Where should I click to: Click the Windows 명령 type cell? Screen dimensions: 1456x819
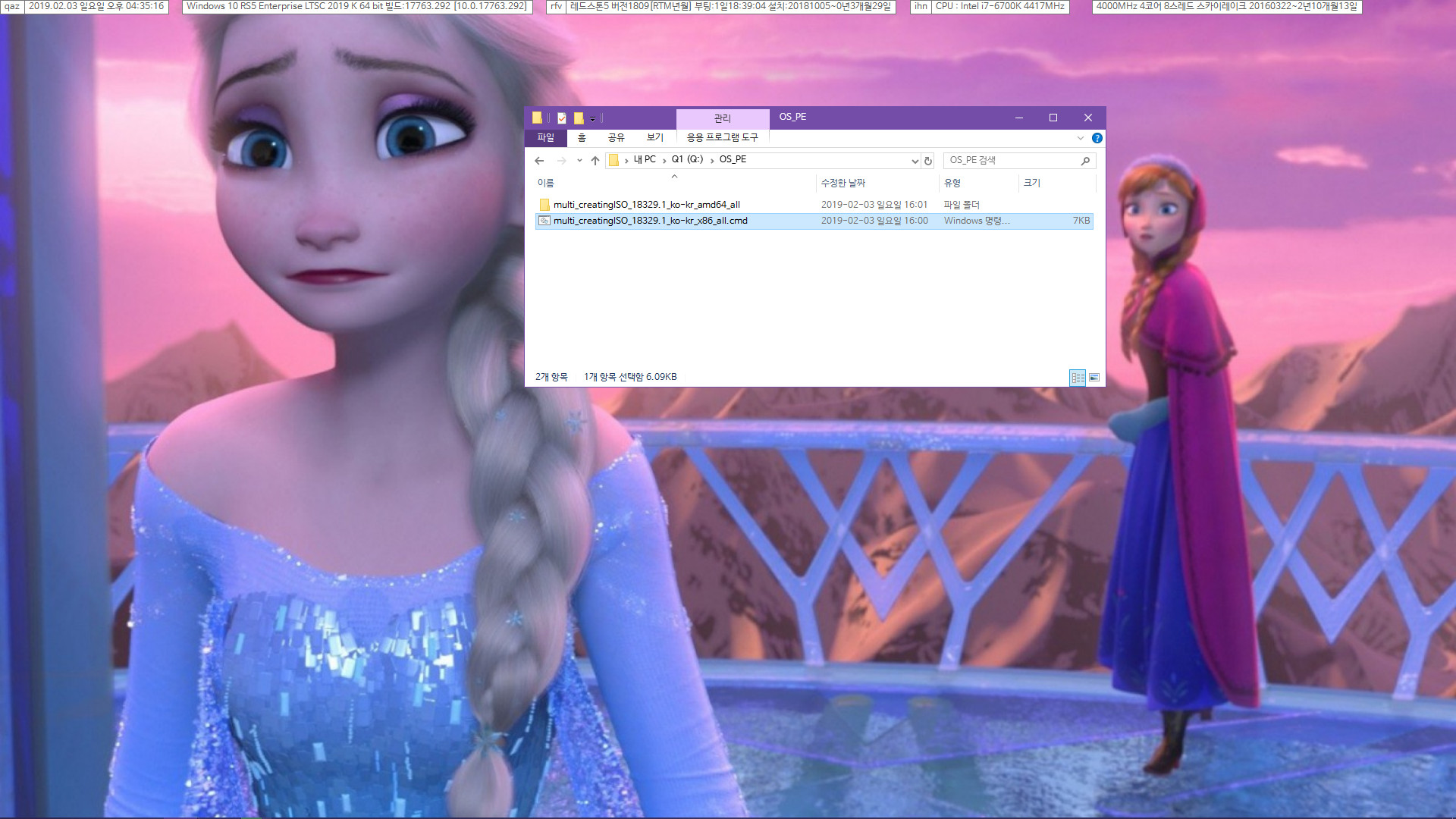977,221
